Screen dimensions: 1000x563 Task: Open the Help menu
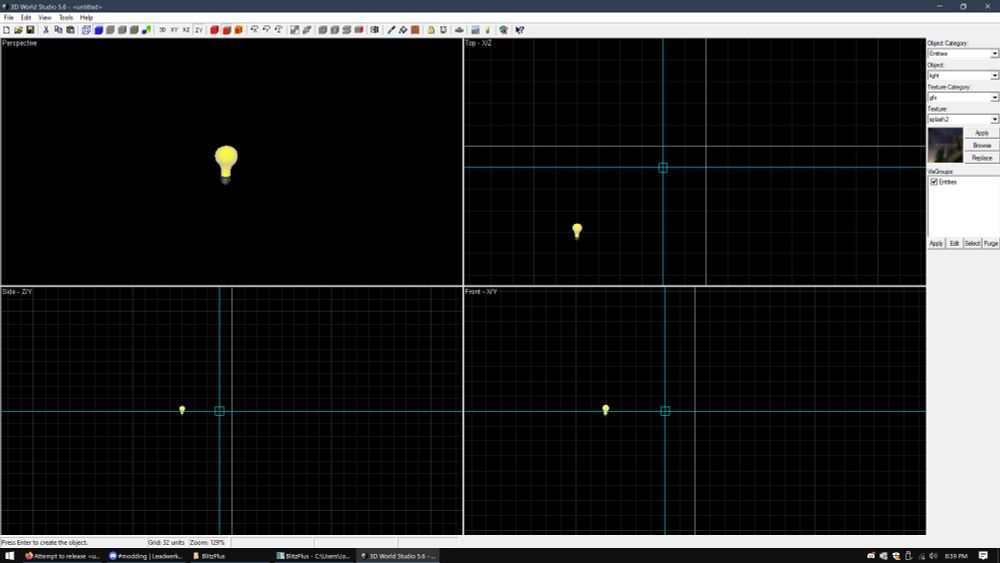coord(87,18)
